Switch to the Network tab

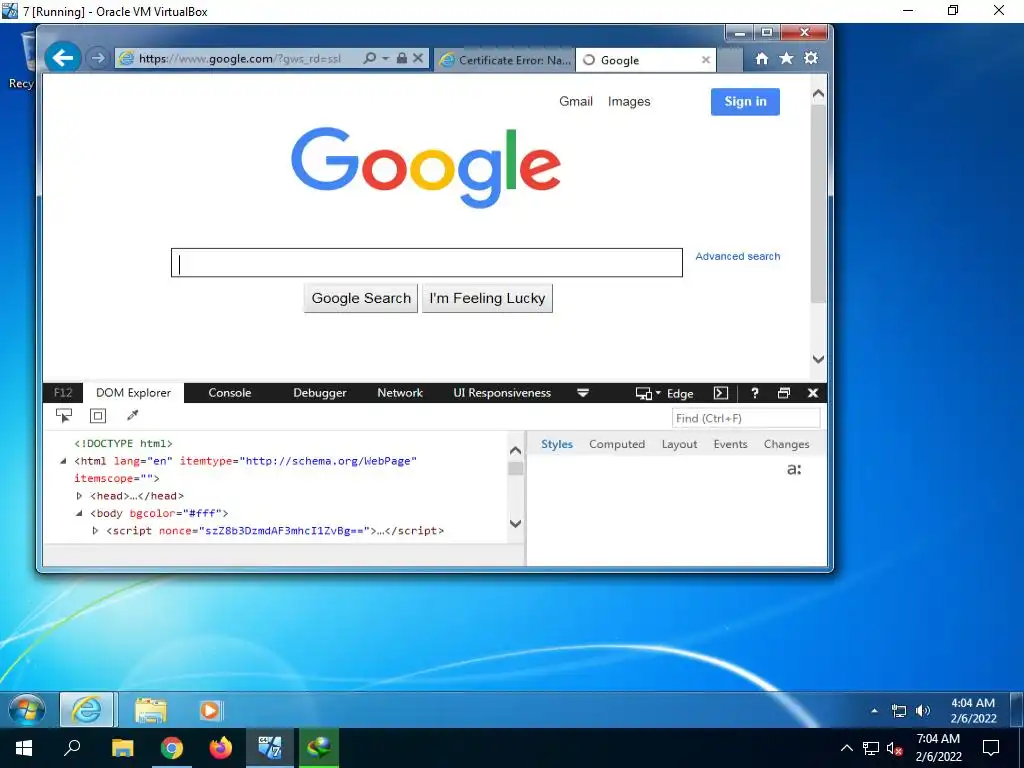tap(400, 392)
